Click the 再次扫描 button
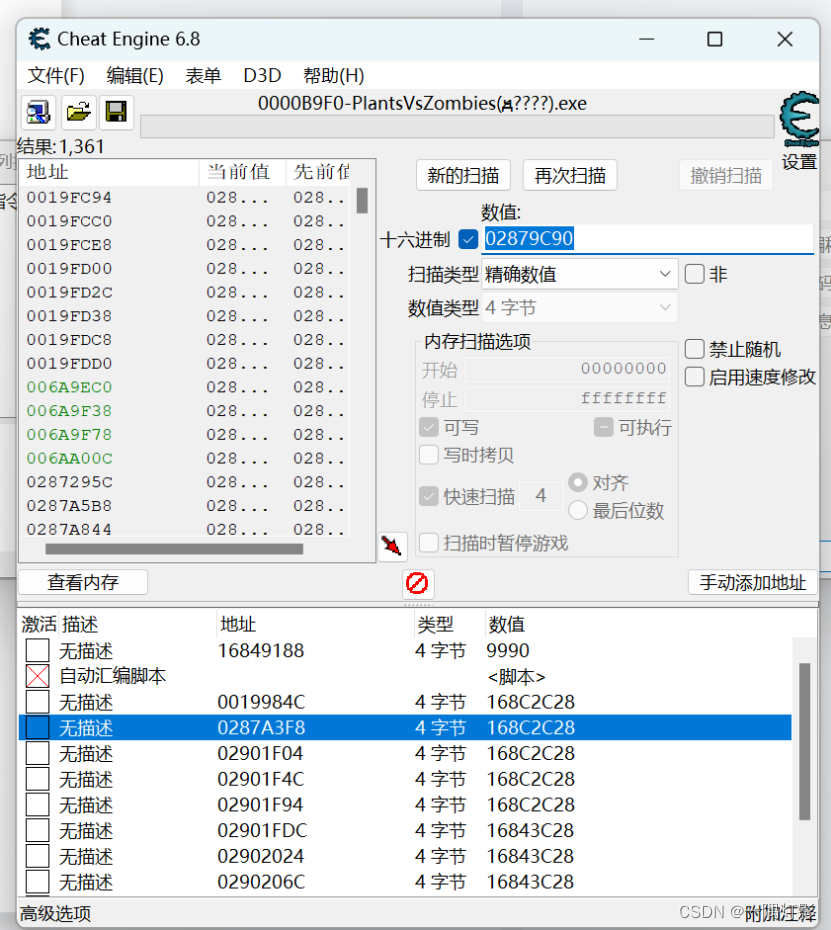Viewport: 831px width, 930px height. 570,176
